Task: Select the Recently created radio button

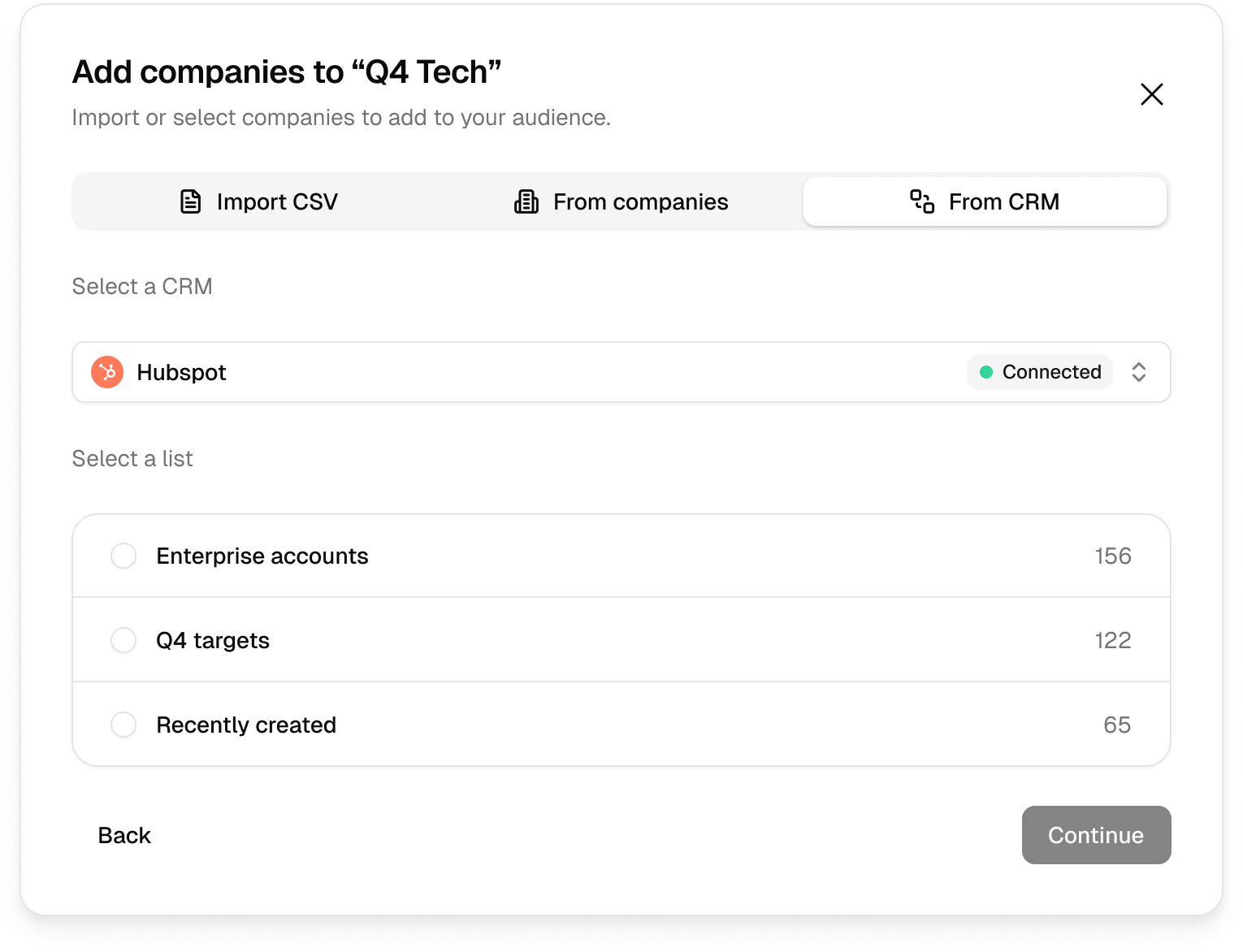Action: (123, 725)
